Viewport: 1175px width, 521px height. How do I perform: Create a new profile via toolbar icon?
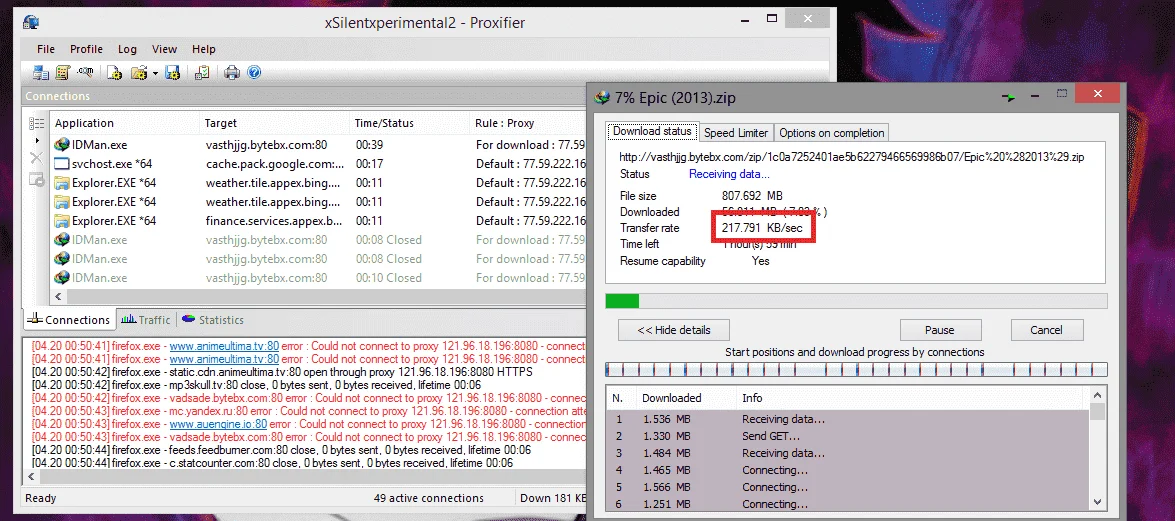click(114, 73)
